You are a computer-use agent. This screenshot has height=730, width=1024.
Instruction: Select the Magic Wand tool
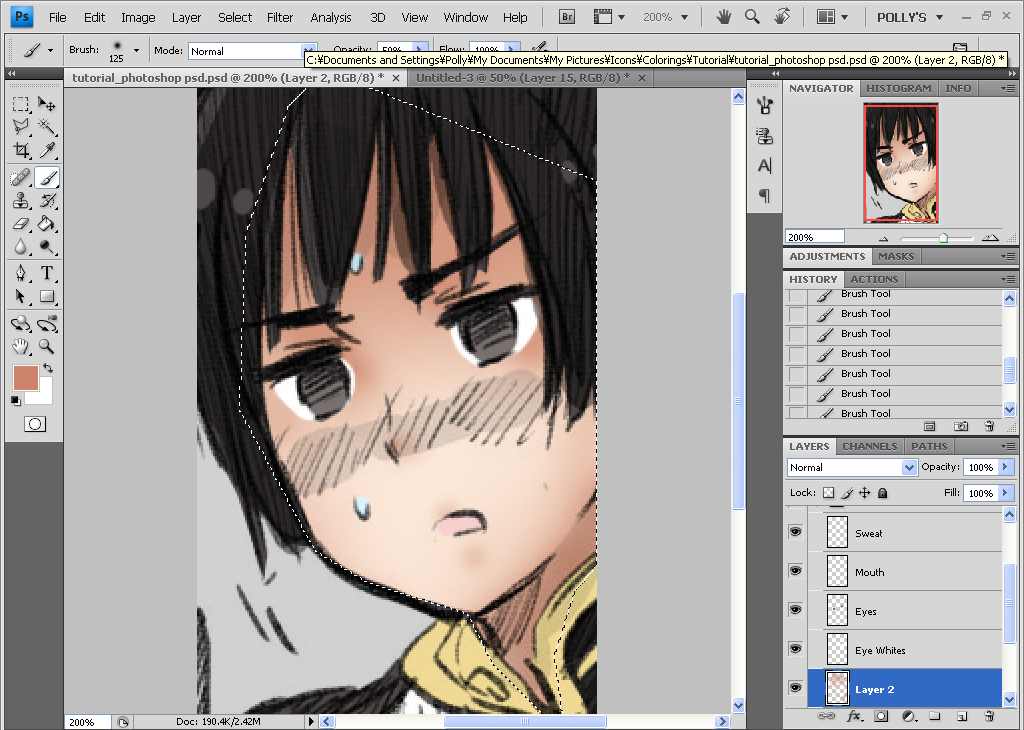coord(46,126)
